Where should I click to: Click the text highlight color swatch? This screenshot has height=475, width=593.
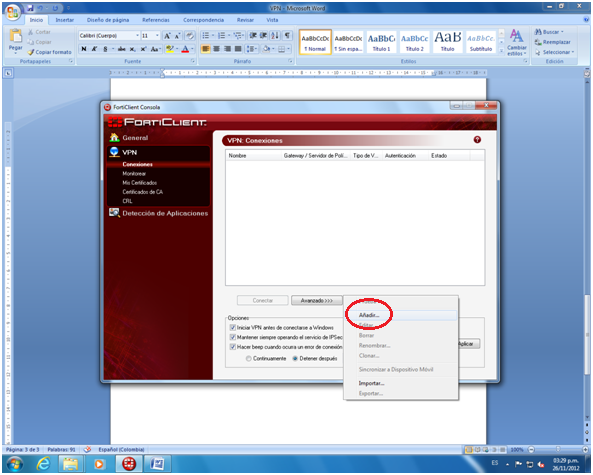click(x=169, y=49)
